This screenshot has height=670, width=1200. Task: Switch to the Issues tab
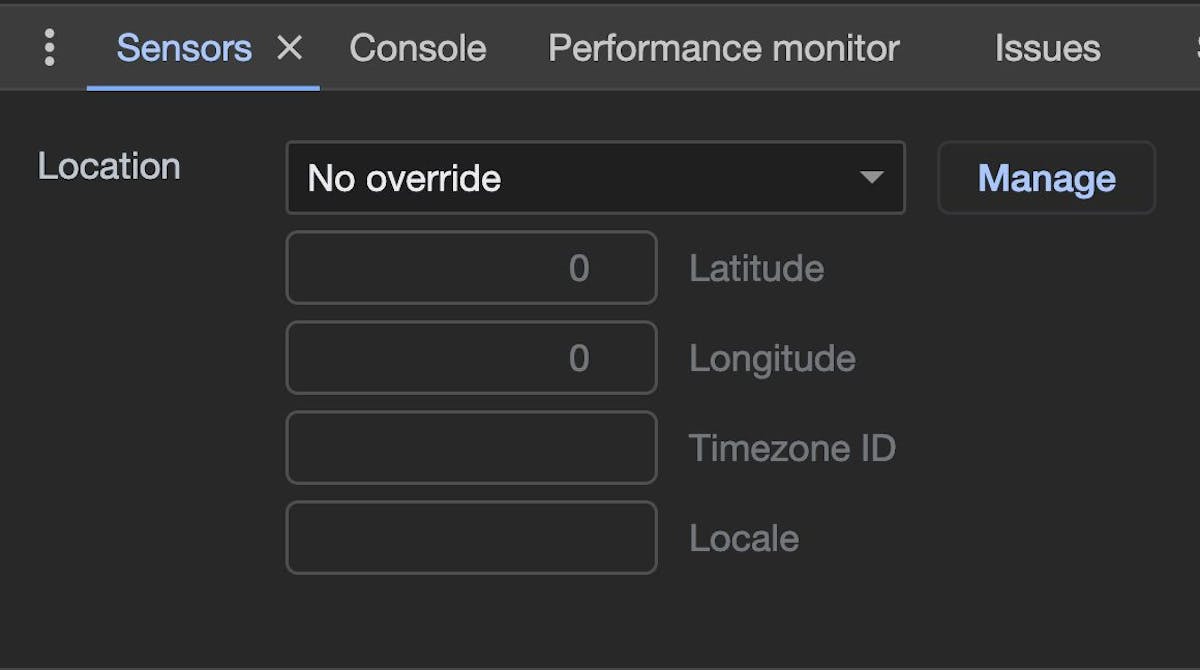coord(1046,47)
